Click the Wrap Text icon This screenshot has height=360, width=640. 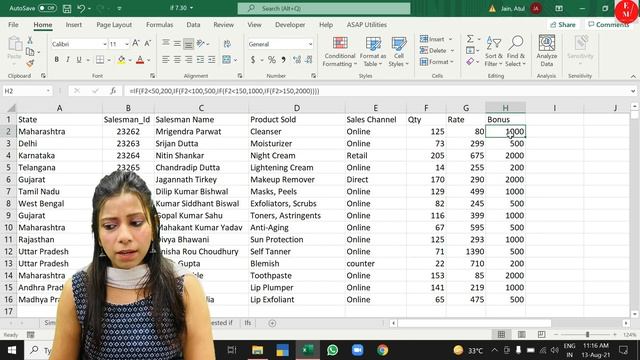coord(227,44)
